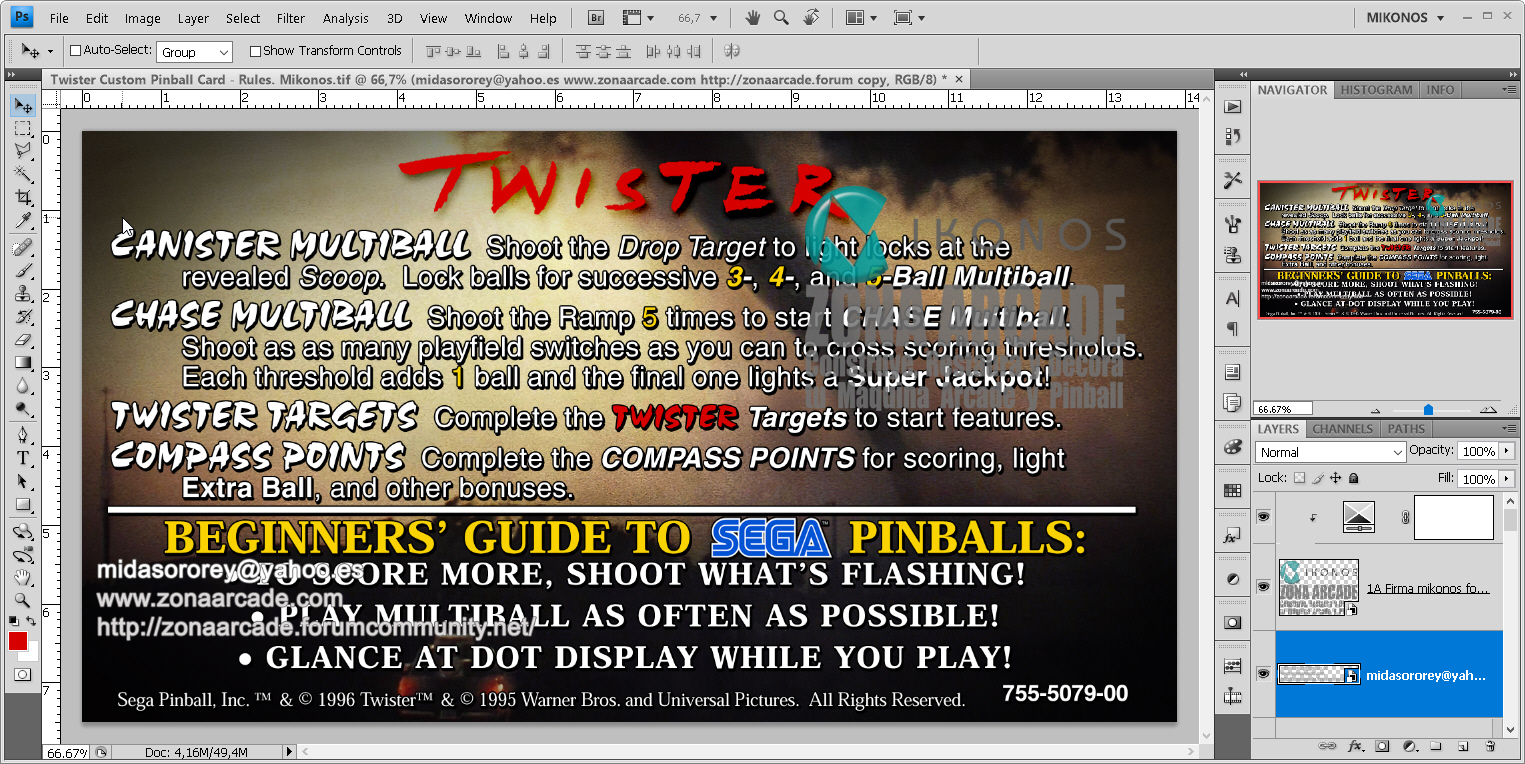Select the Pen tool
Image resolution: width=1525 pixels, height=764 pixels.
pos(23,436)
